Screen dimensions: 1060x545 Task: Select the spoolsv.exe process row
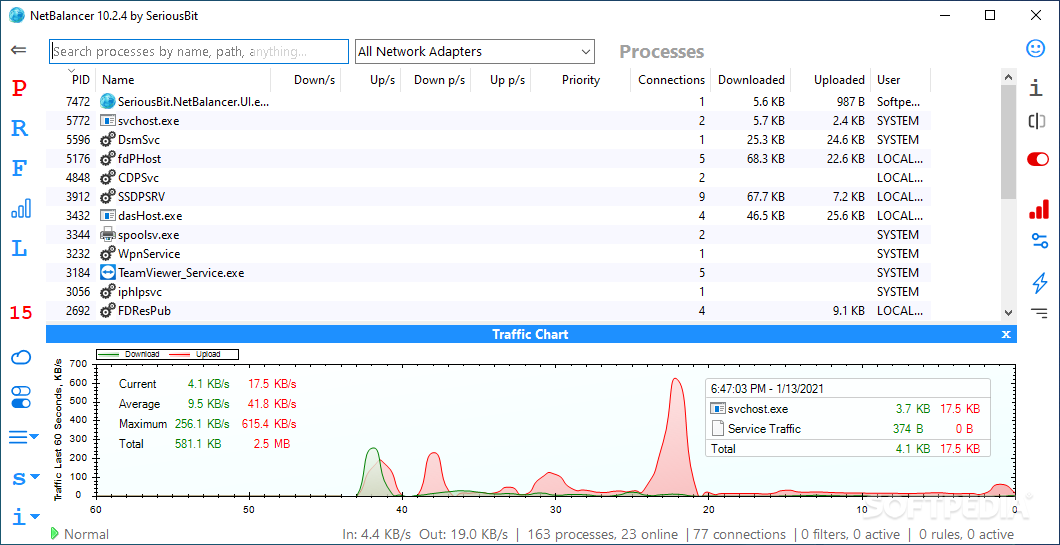[x=488, y=235]
